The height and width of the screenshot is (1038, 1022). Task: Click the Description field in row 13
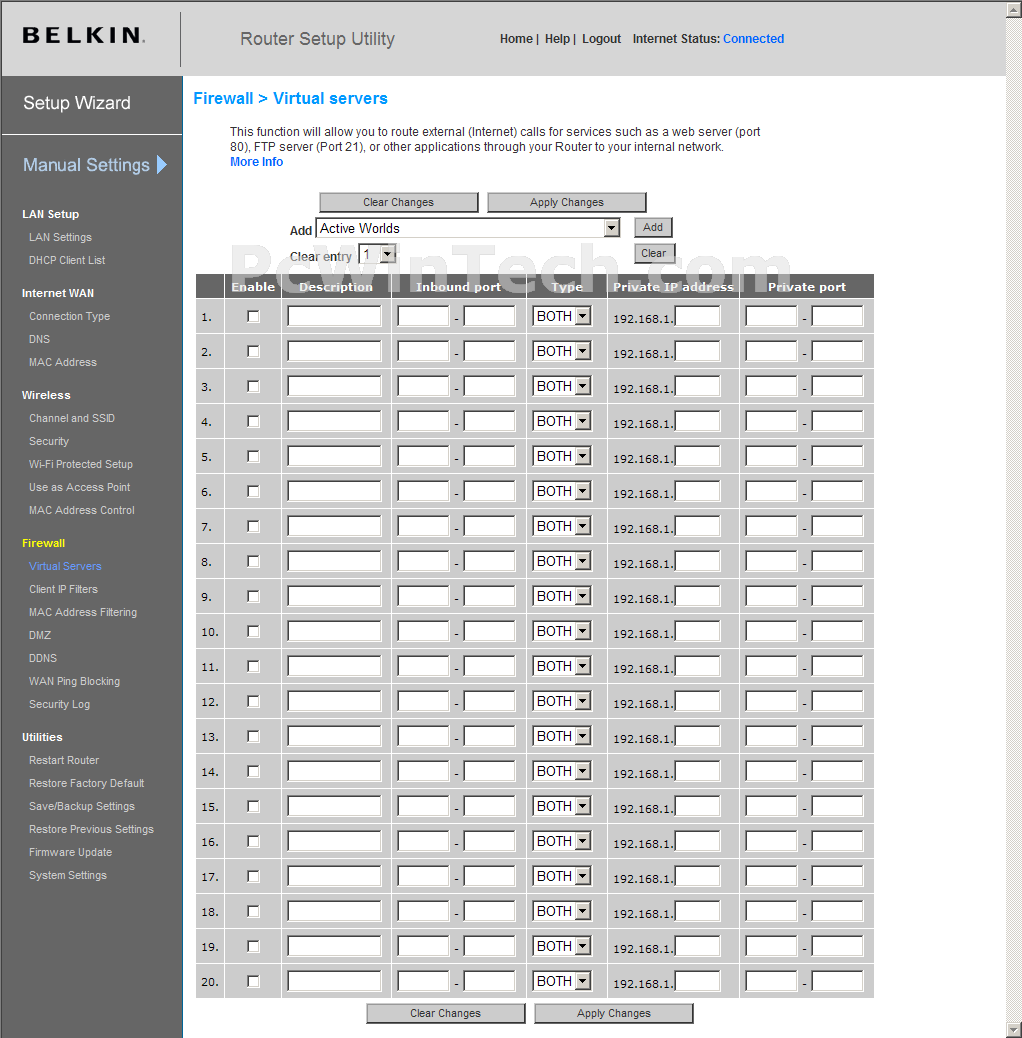334,736
